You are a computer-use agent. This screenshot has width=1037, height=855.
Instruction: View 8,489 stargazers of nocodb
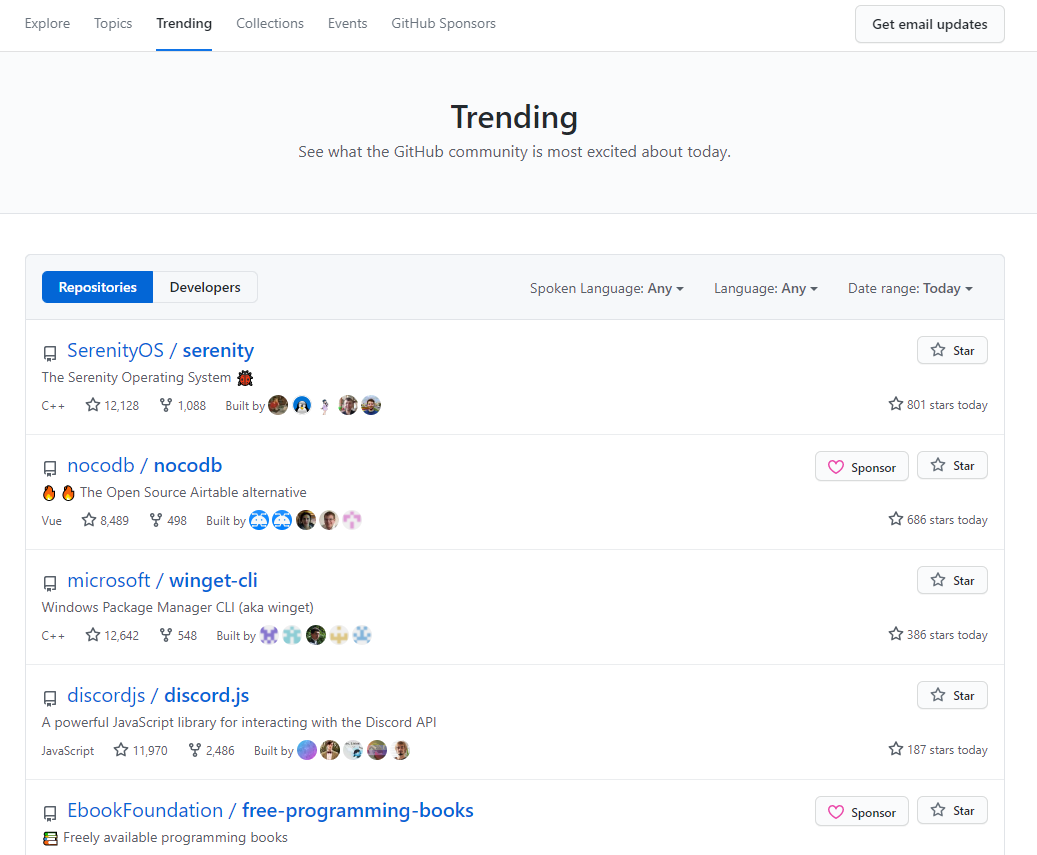105,520
